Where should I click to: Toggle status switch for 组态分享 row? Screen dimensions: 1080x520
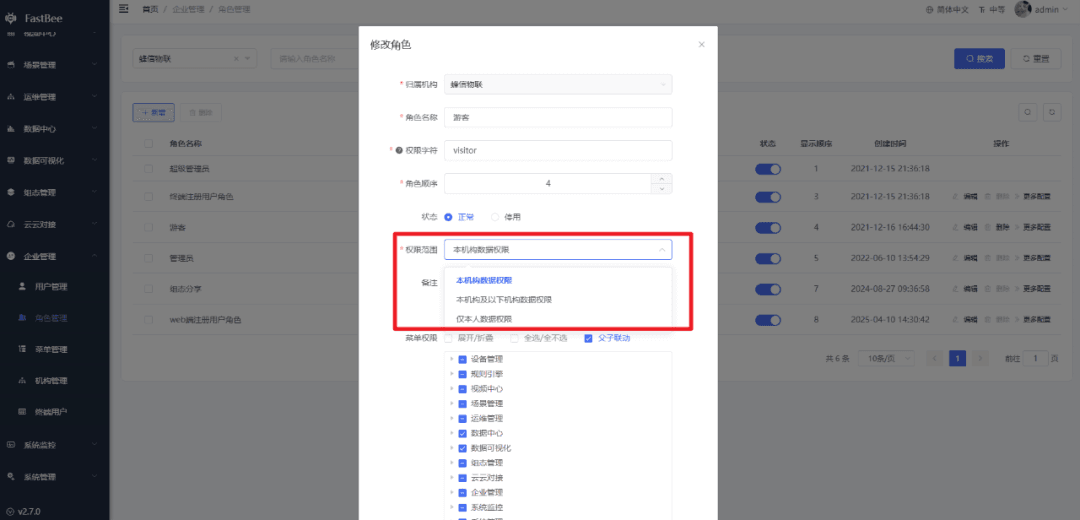click(x=768, y=289)
